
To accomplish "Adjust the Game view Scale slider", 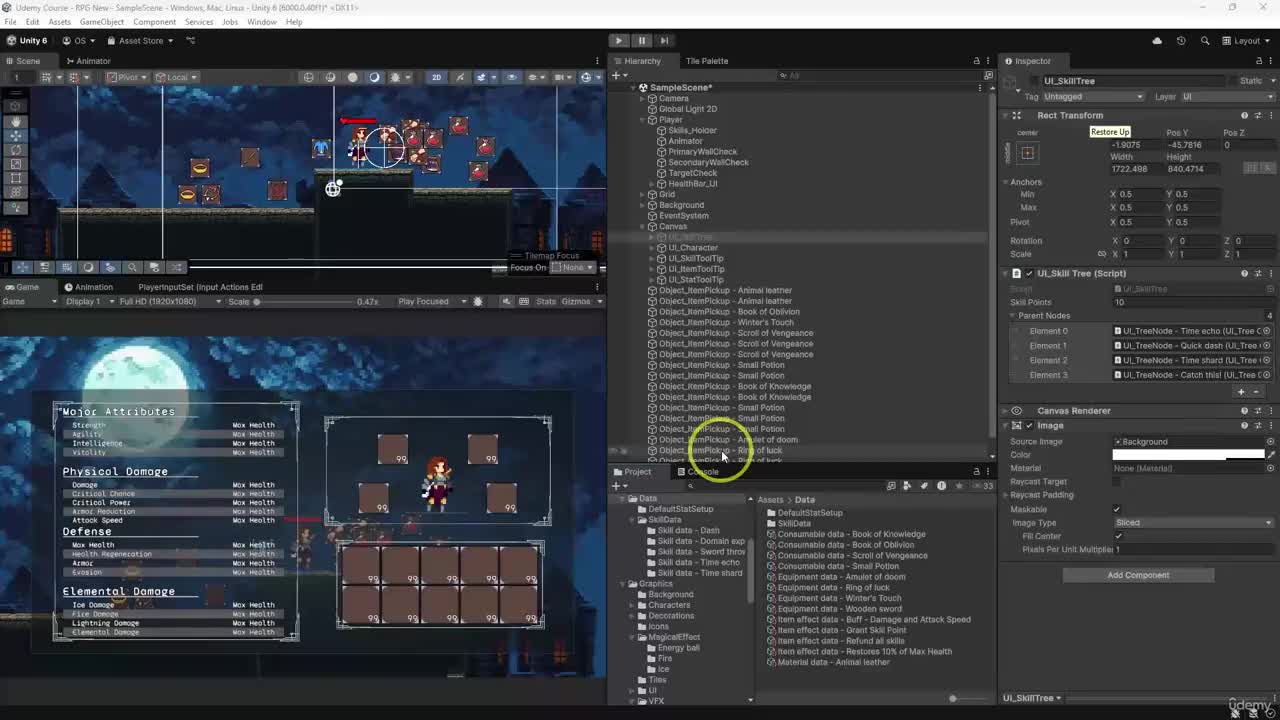I will pos(303,301).
